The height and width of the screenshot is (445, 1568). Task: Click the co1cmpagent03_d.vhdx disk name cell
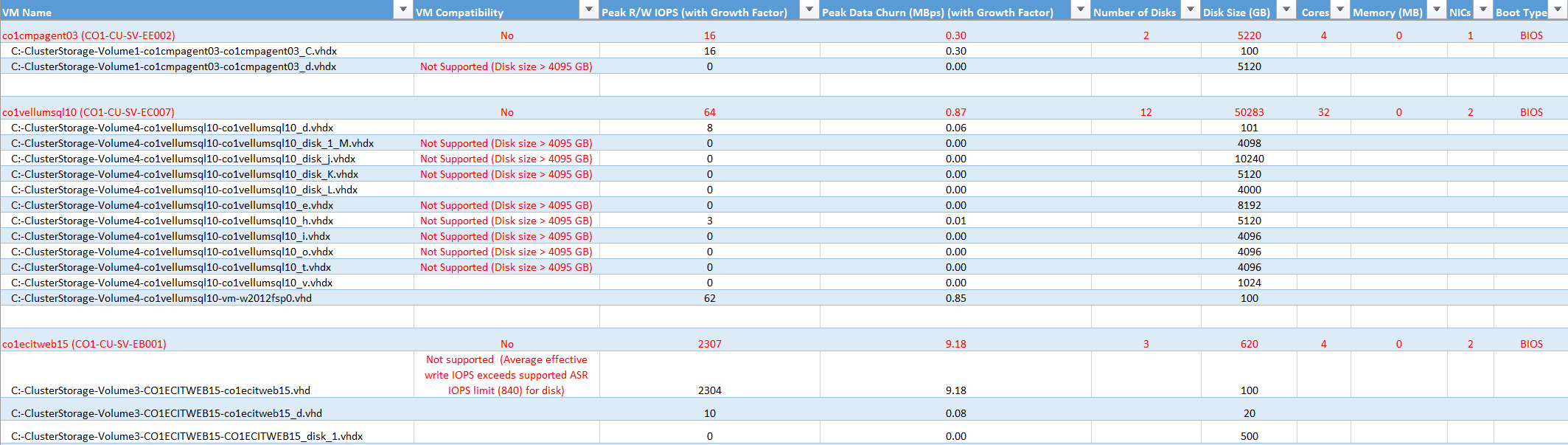click(174, 66)
